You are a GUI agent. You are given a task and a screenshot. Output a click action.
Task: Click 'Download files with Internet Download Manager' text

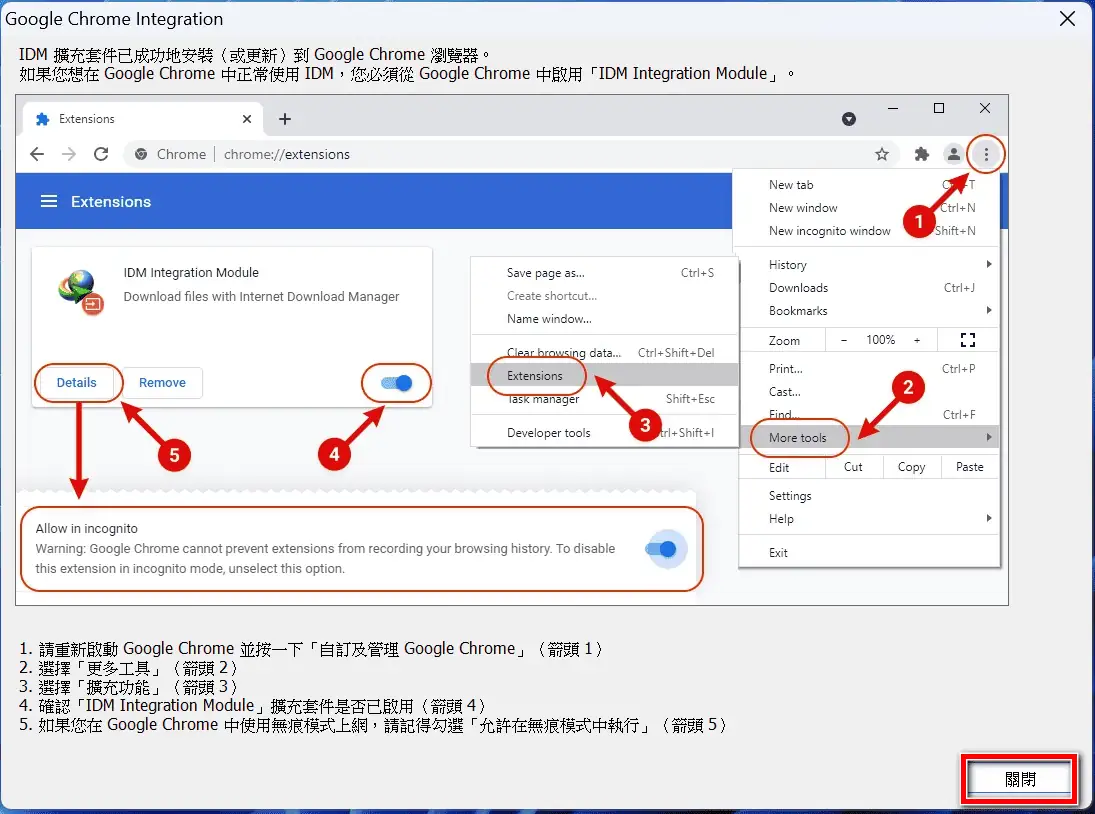(x=261, y=297)
